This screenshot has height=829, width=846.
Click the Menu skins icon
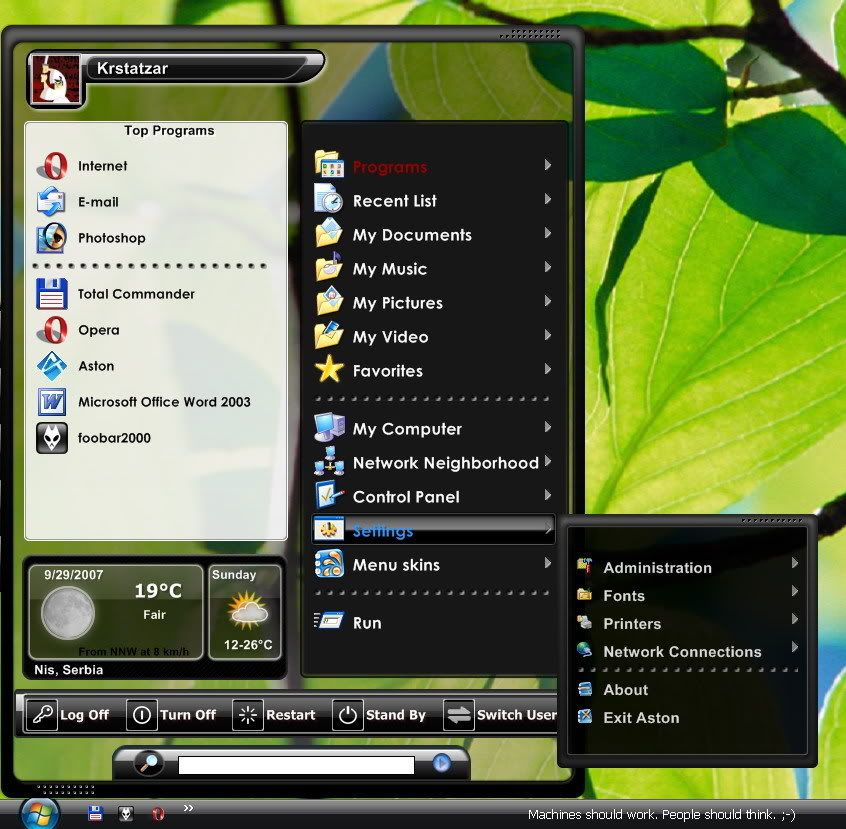point(329,564)
